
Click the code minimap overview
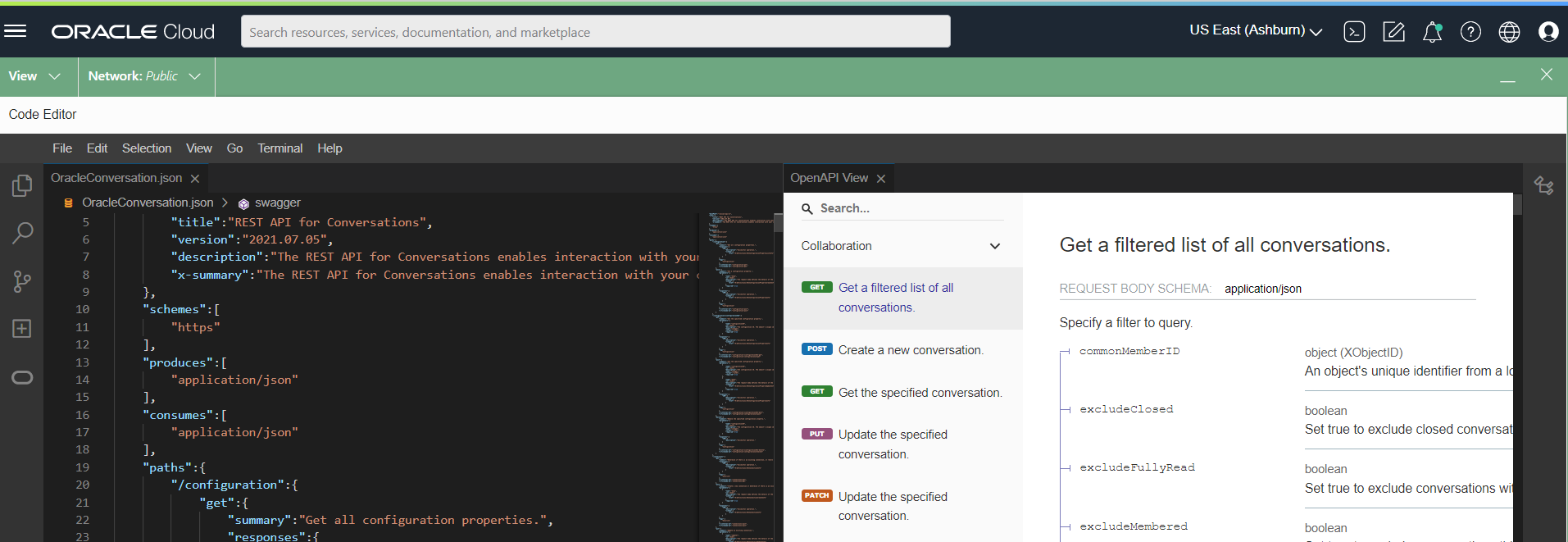pos(741,376)
